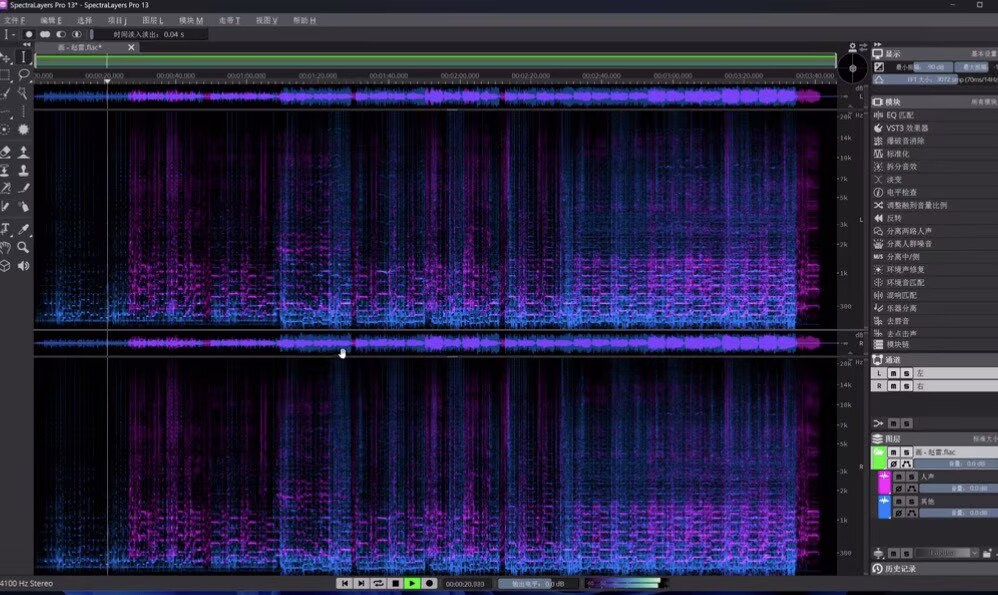Viewport: 998px width, 595px height.
Task: Mute the right channel 右
Action: click(x=894, y=386)
